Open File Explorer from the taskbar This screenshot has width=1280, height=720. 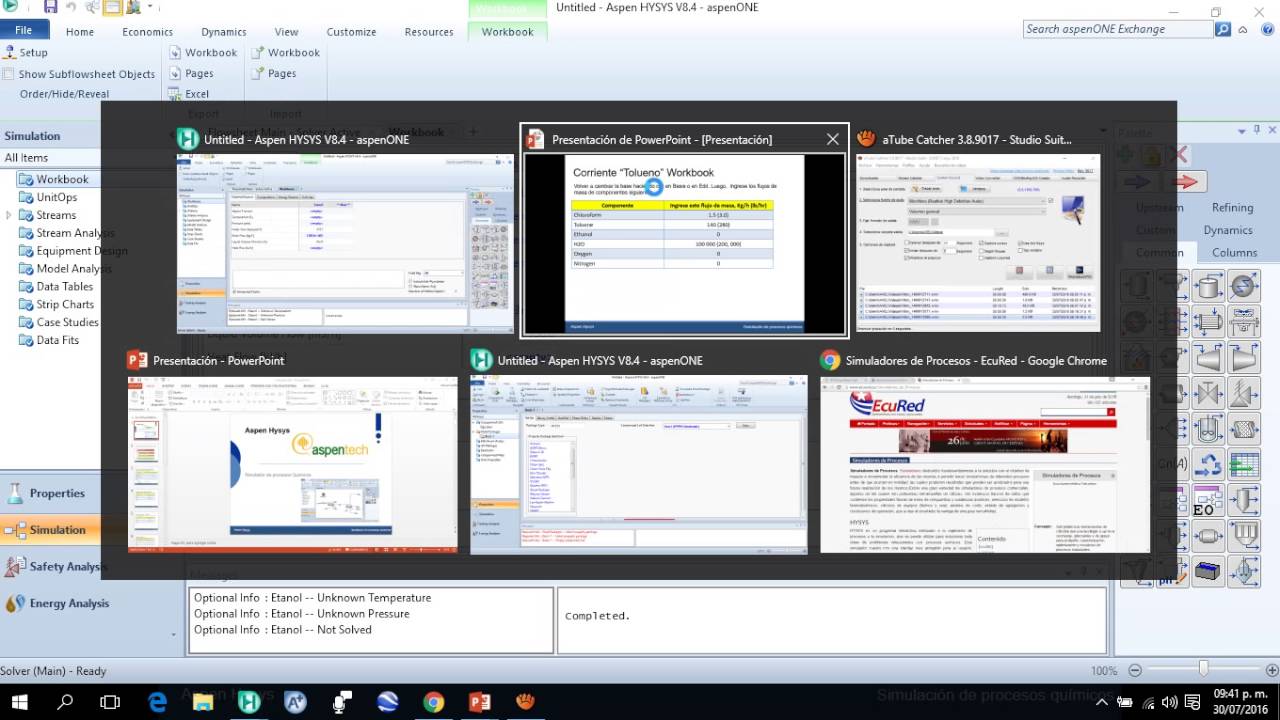click(x=203, y=702)
